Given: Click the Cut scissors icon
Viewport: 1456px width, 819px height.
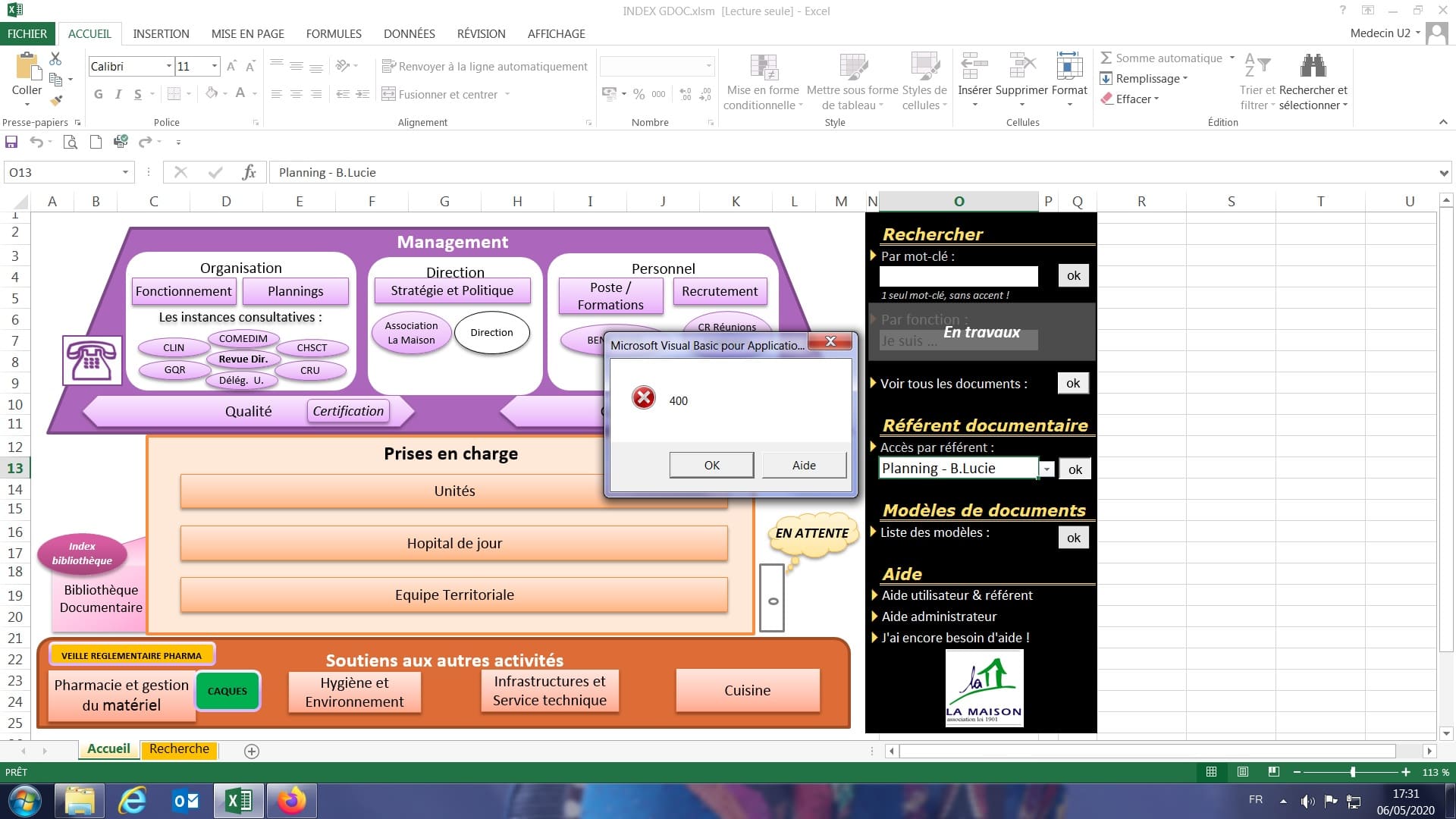Looking at the screenshot, I should pyautogui.click(x=55, y=58).
